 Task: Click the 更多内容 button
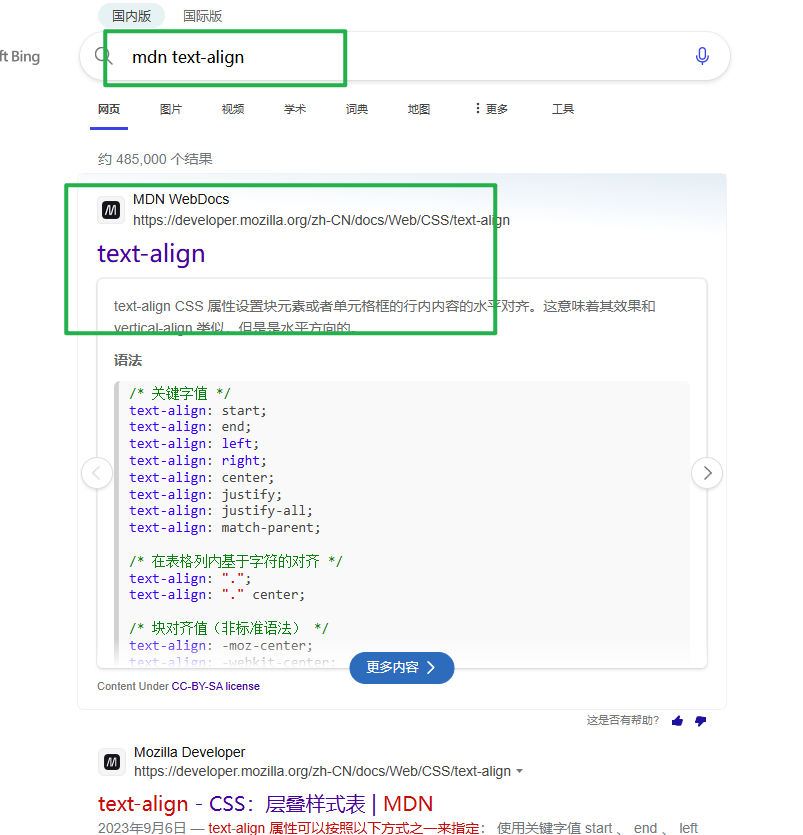402,667
